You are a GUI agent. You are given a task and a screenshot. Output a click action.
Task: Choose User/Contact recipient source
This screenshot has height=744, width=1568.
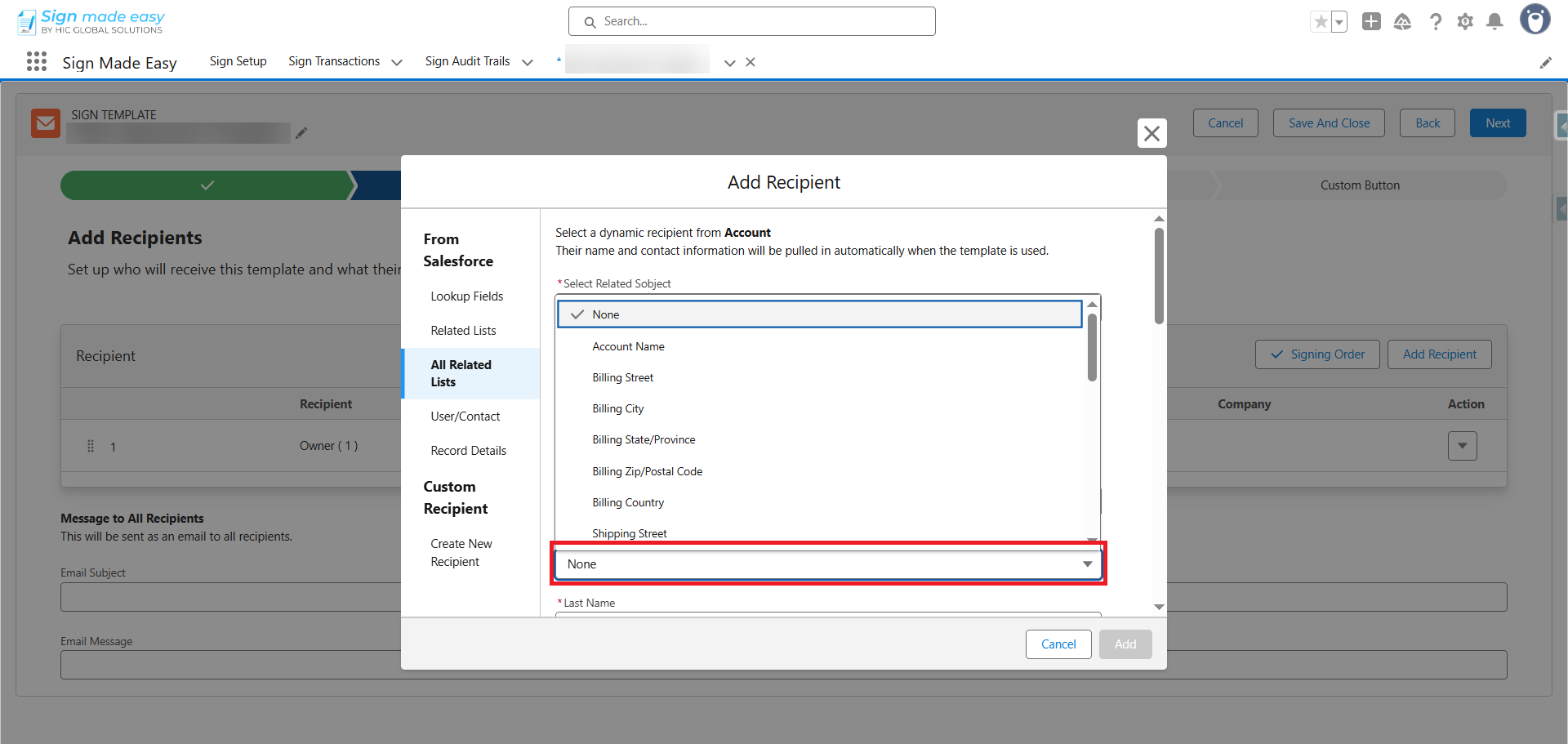[465, 417]
